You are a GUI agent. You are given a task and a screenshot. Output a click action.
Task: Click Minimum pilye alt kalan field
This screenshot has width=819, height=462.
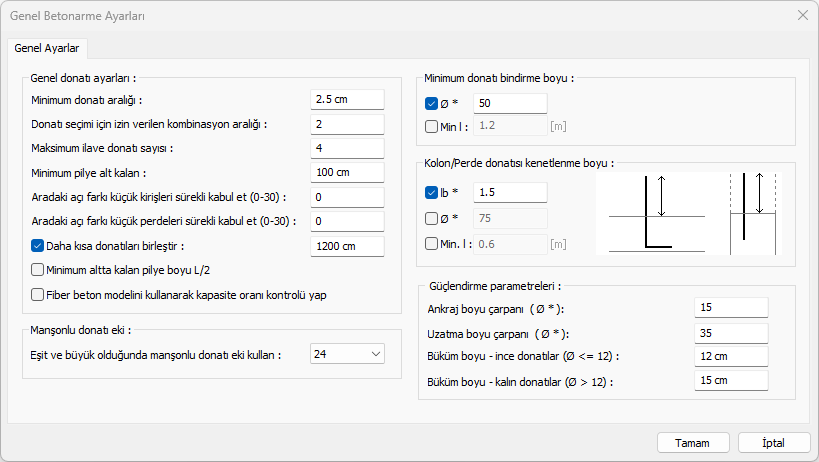(x=347, y=173)
